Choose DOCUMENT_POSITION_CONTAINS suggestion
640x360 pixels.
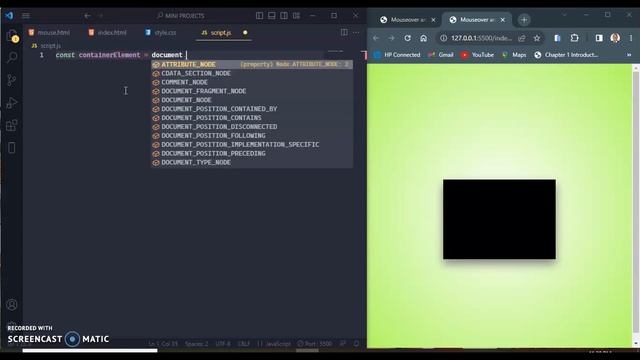click(252, 118)
